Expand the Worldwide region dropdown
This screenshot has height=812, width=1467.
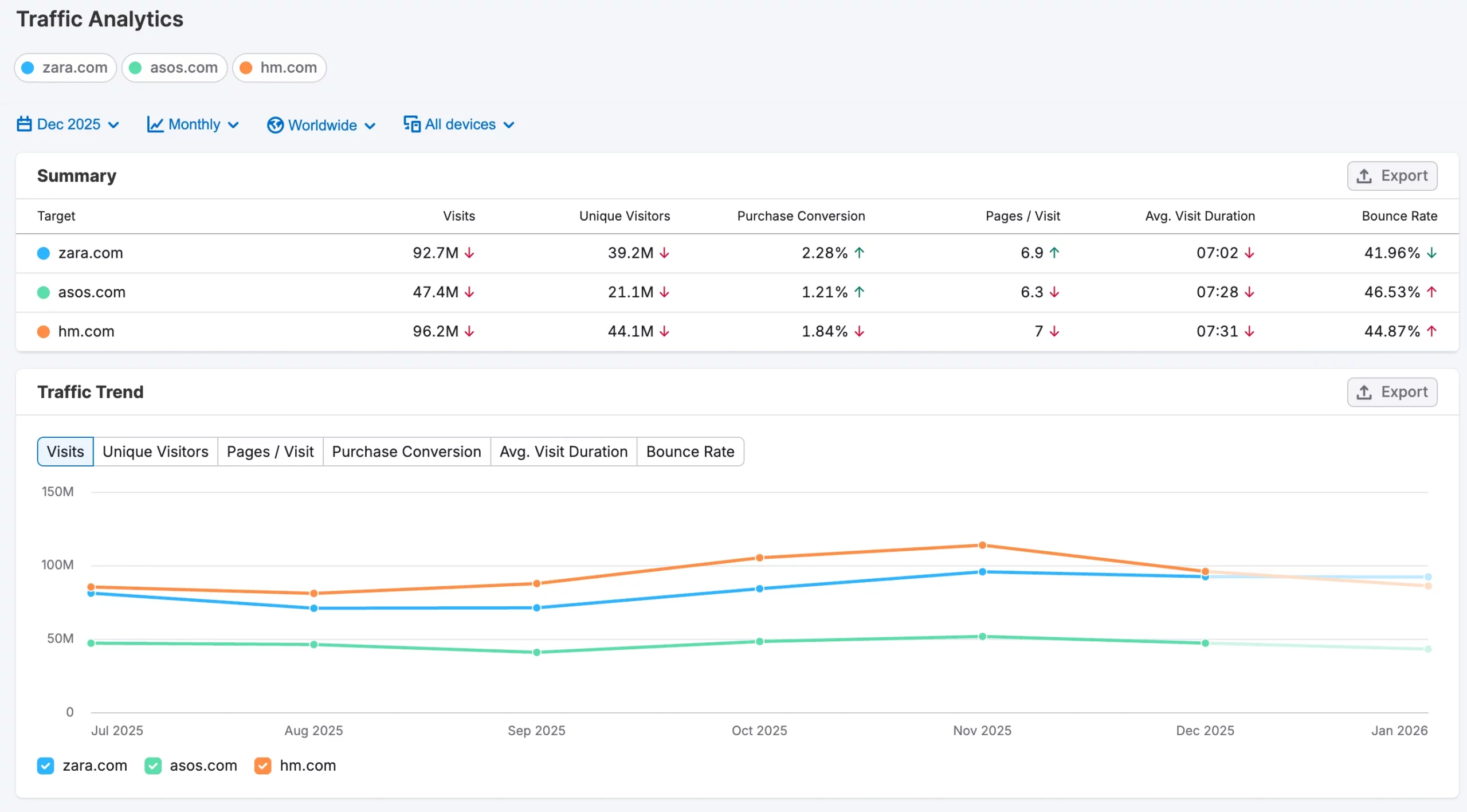pos(322,125)
